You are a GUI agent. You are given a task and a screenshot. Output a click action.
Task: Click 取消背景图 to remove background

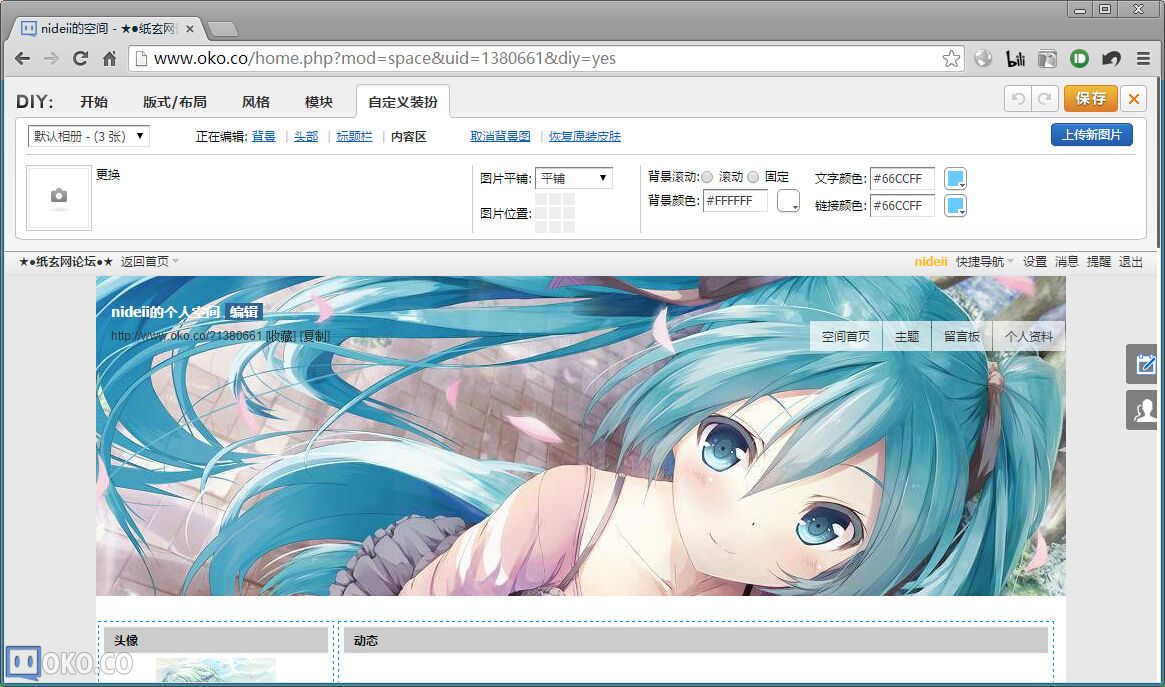point(501,137)
